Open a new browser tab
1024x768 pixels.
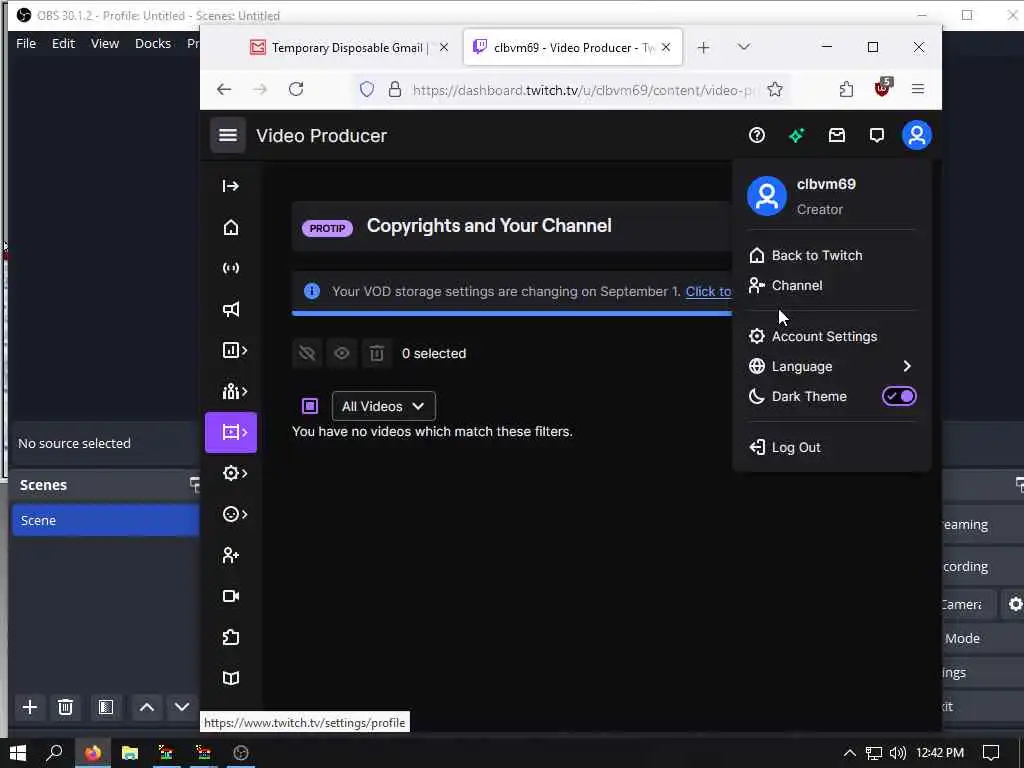point(703,48)
